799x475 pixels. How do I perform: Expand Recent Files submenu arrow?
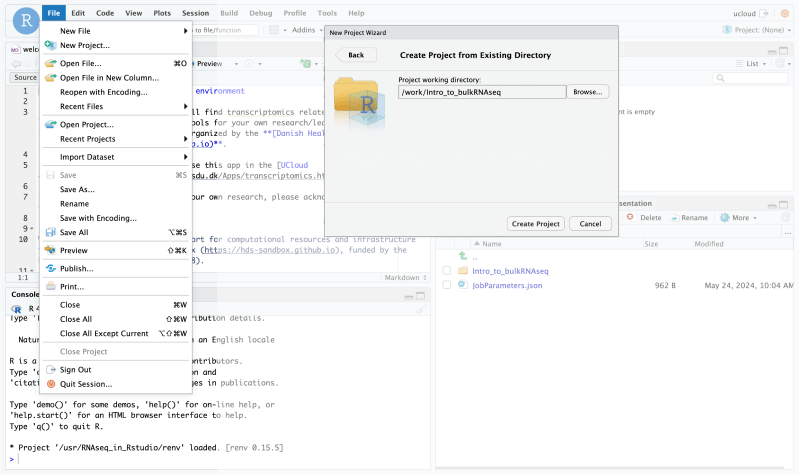185,107
